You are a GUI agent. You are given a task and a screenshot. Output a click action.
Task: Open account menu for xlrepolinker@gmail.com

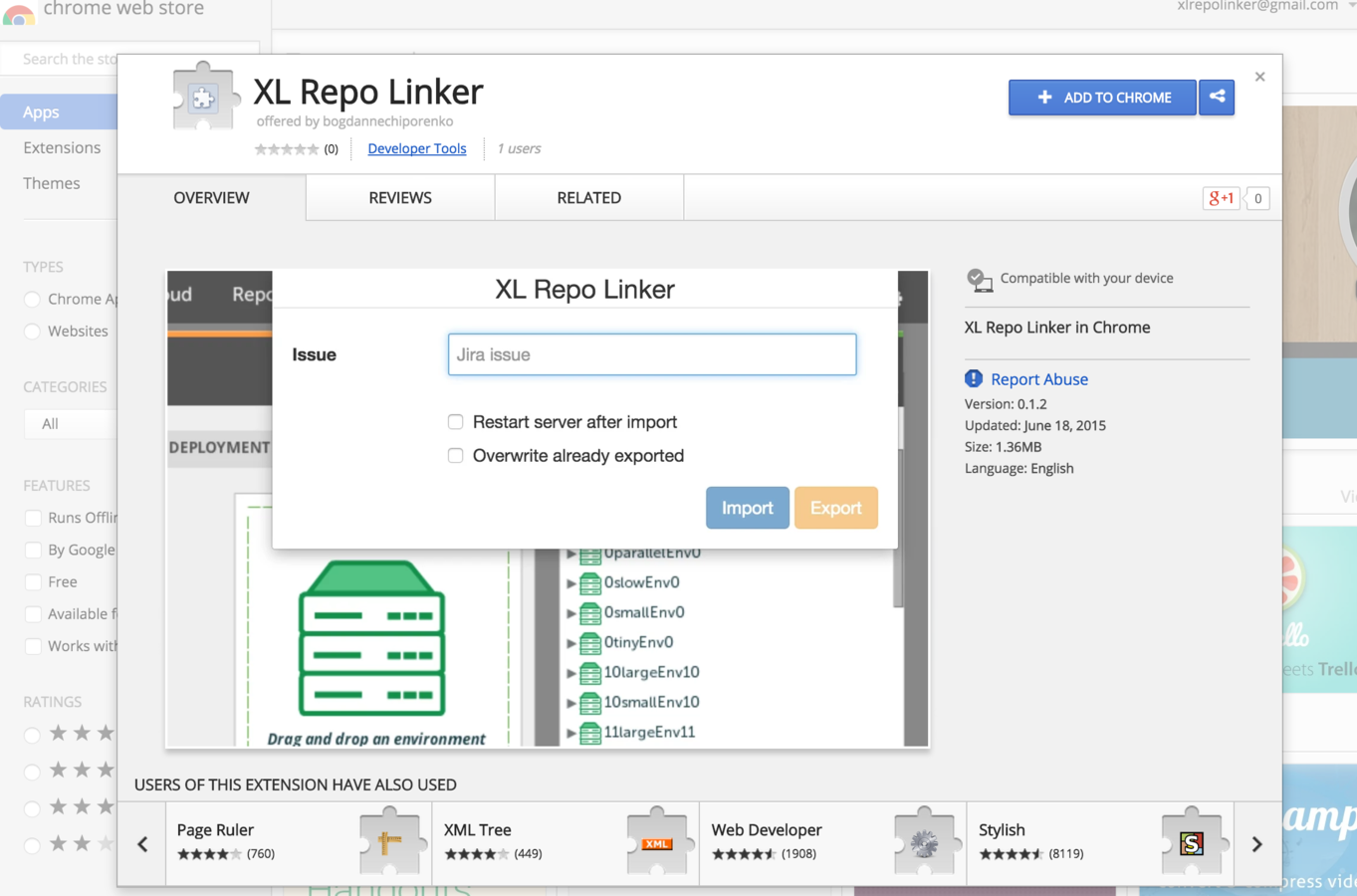tap(1264, 6)
